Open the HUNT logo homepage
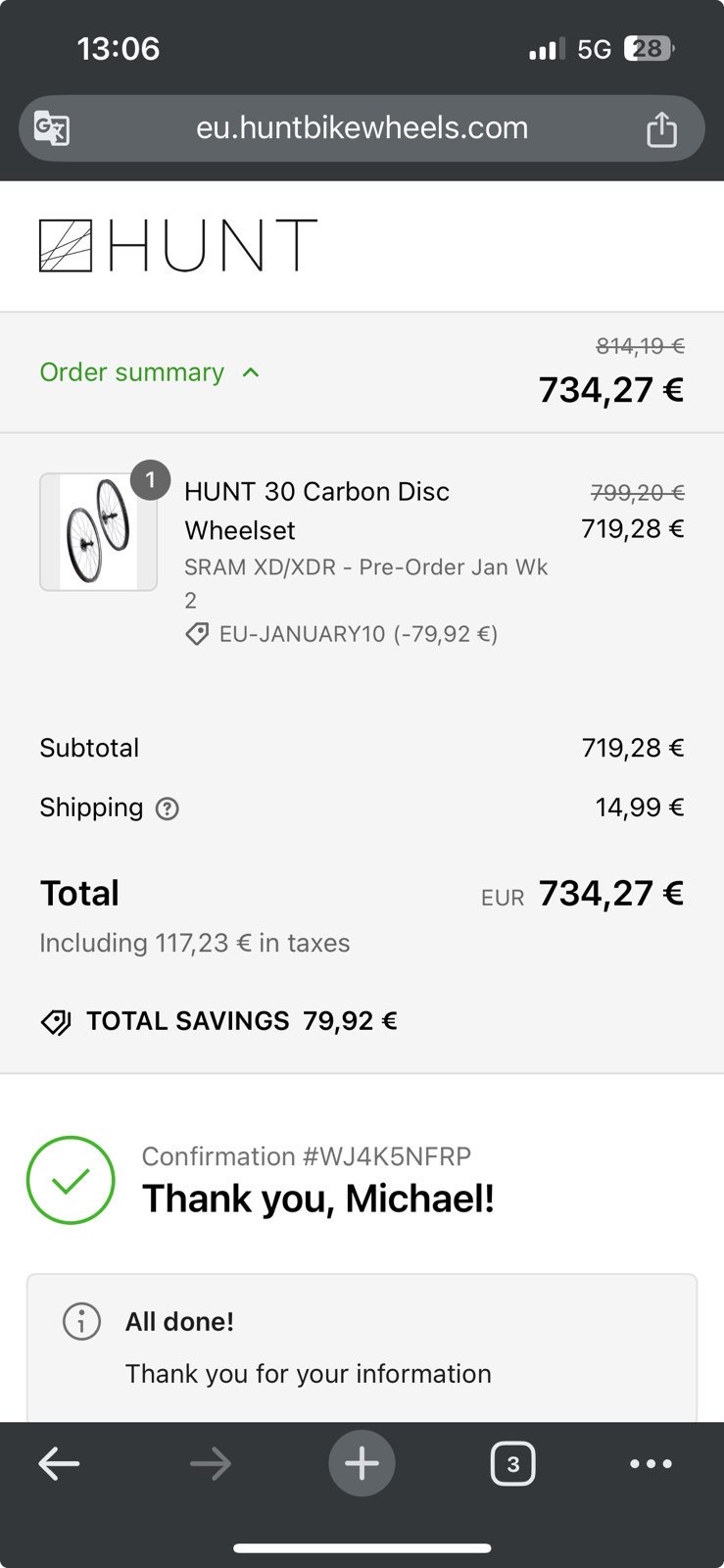 pos(177,245)
